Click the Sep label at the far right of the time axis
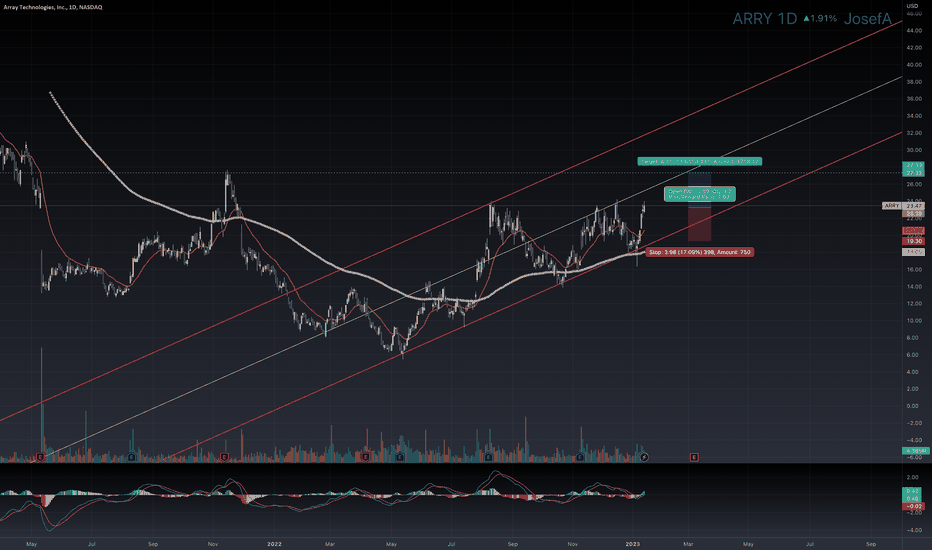 point(871,543)
